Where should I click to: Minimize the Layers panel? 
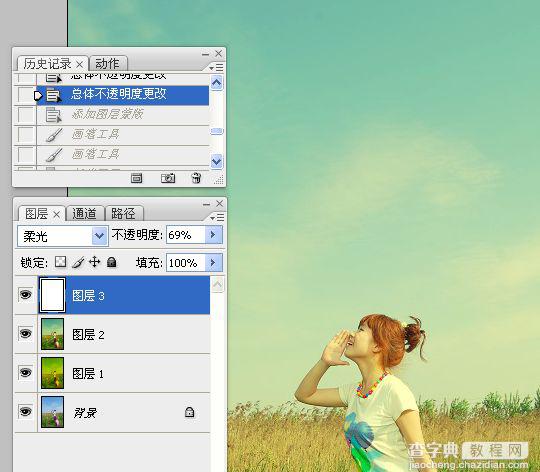pyautogui.click(x=206, y=204)
